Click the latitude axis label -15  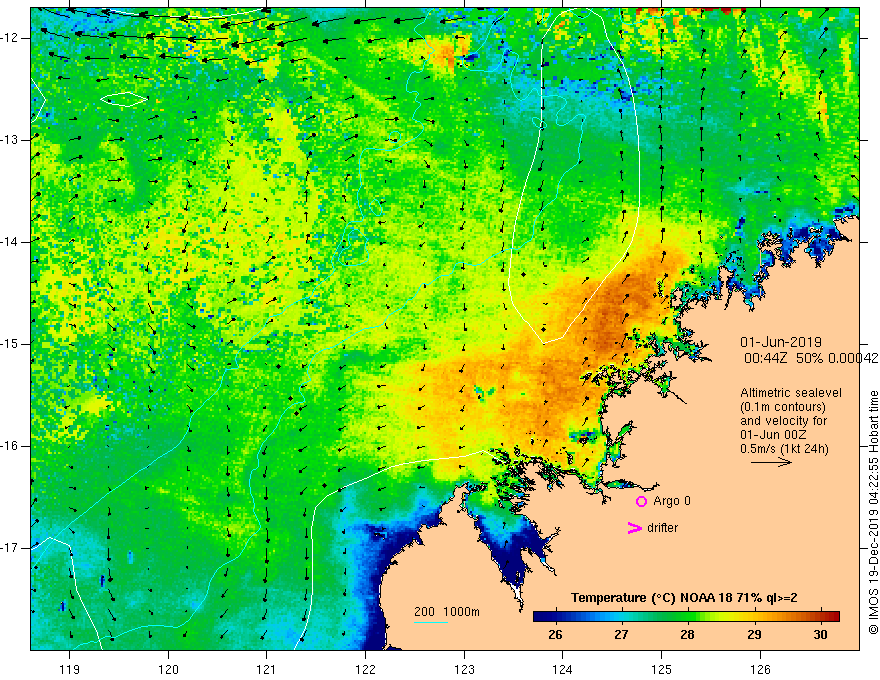click(x=11, y=344)
